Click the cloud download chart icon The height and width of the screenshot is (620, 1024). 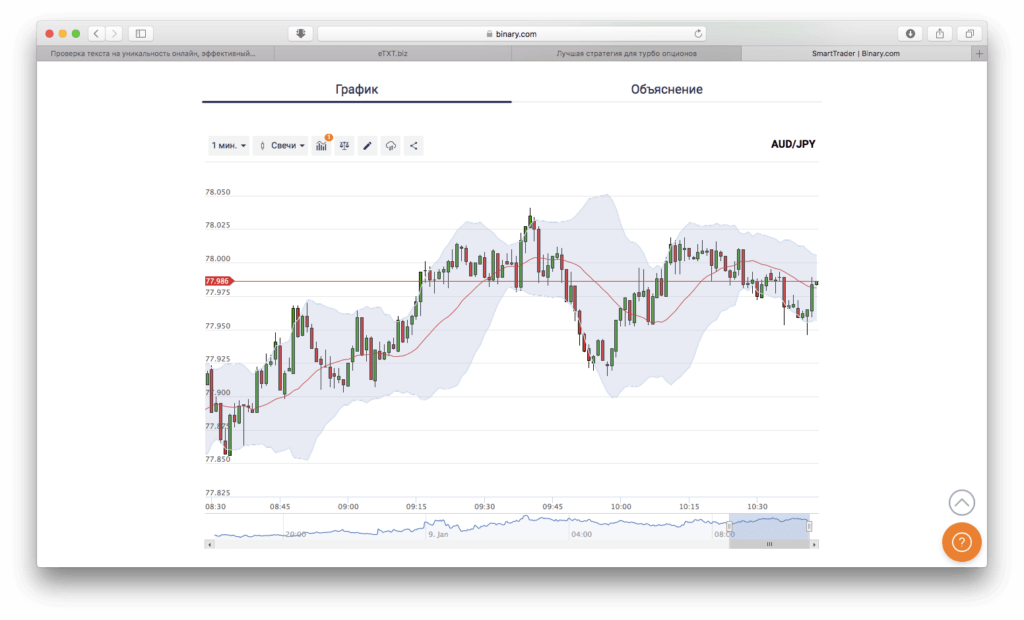[x=391, y=146]
